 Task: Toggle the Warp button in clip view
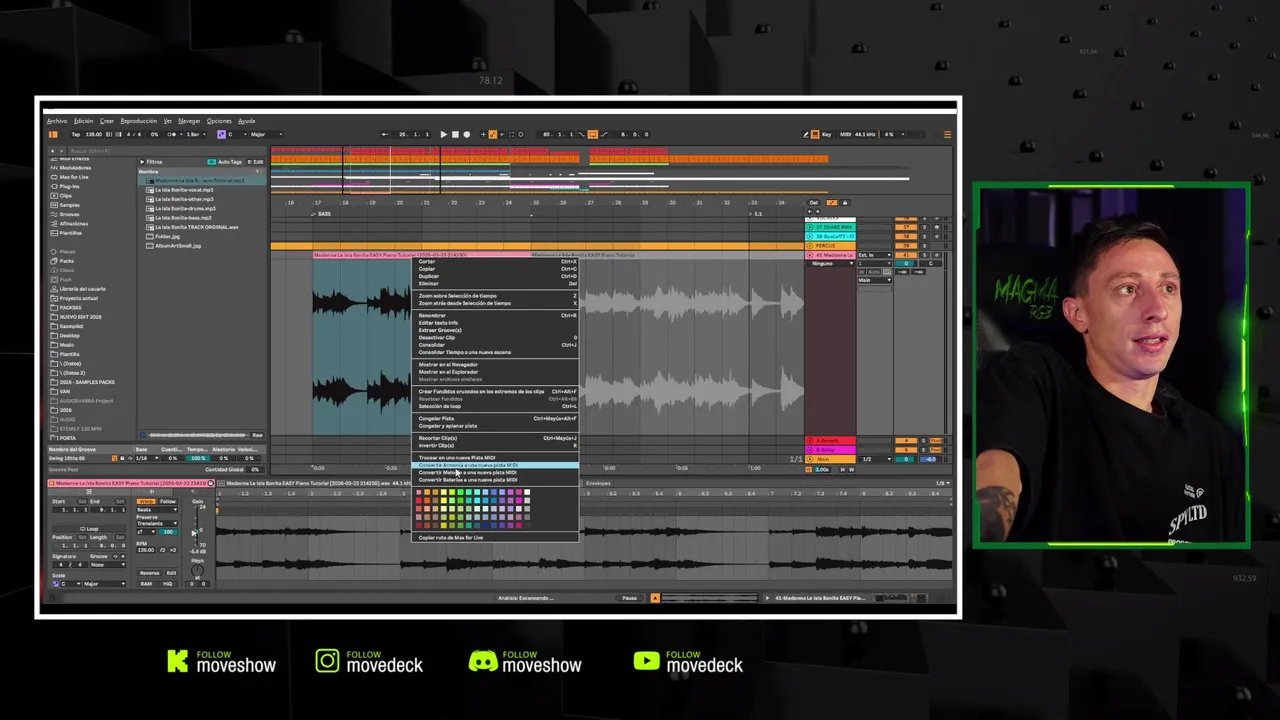click(146, 501)
